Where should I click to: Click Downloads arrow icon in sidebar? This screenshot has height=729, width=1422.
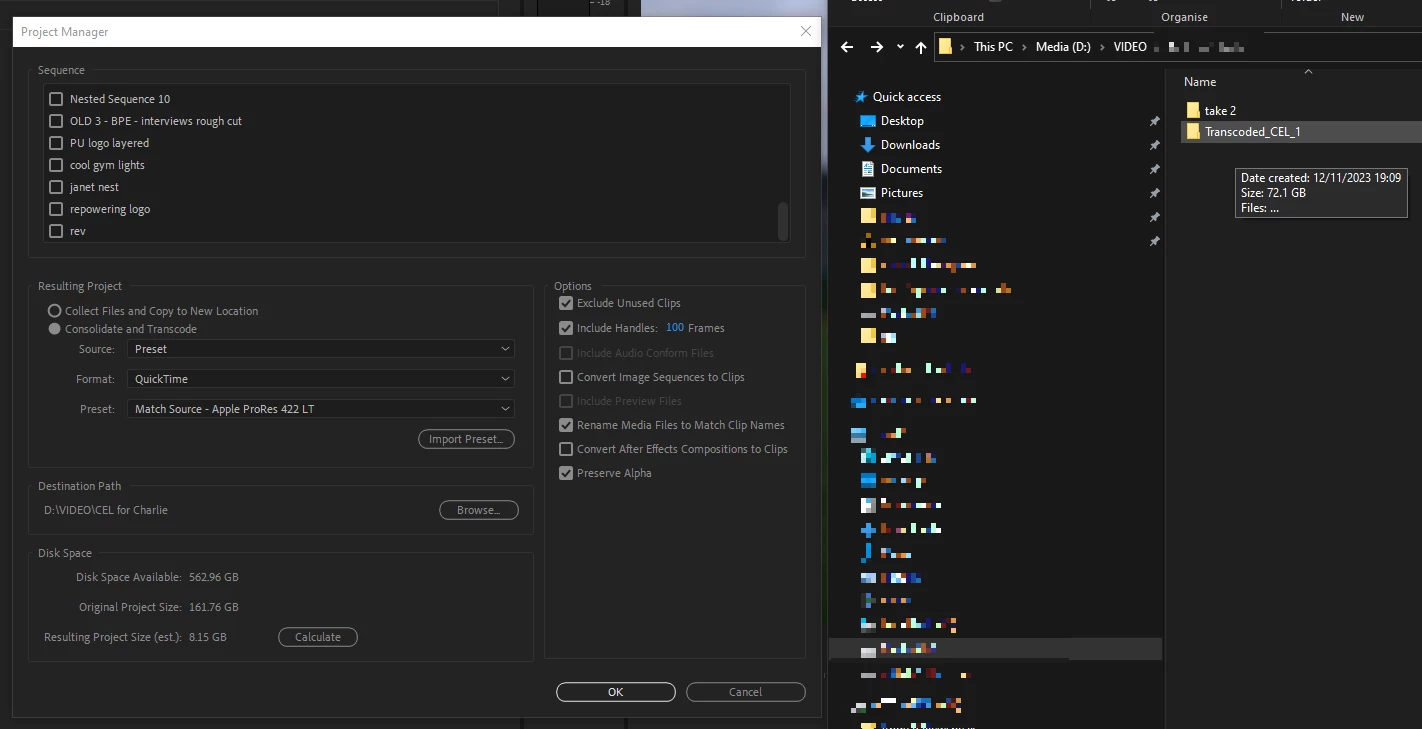pyautogui.click(x=868, y=145)
